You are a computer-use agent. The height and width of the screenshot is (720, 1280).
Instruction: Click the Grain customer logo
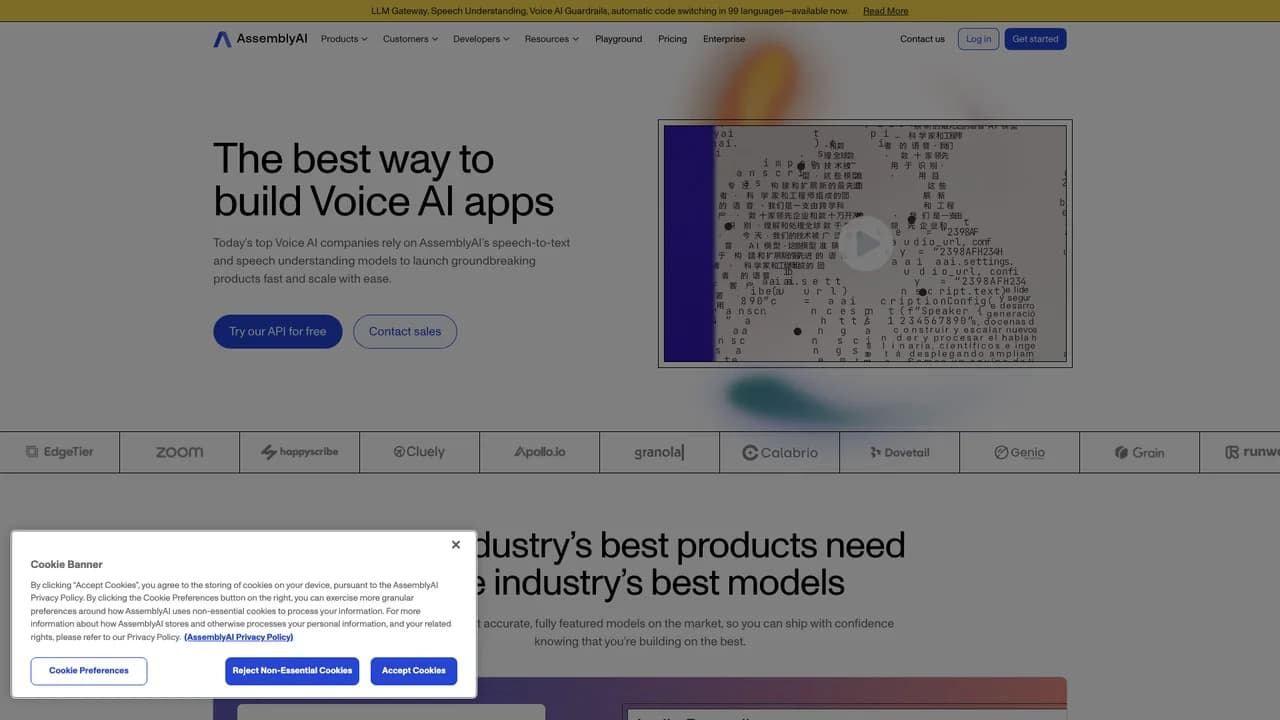[x=1140, y=452]
